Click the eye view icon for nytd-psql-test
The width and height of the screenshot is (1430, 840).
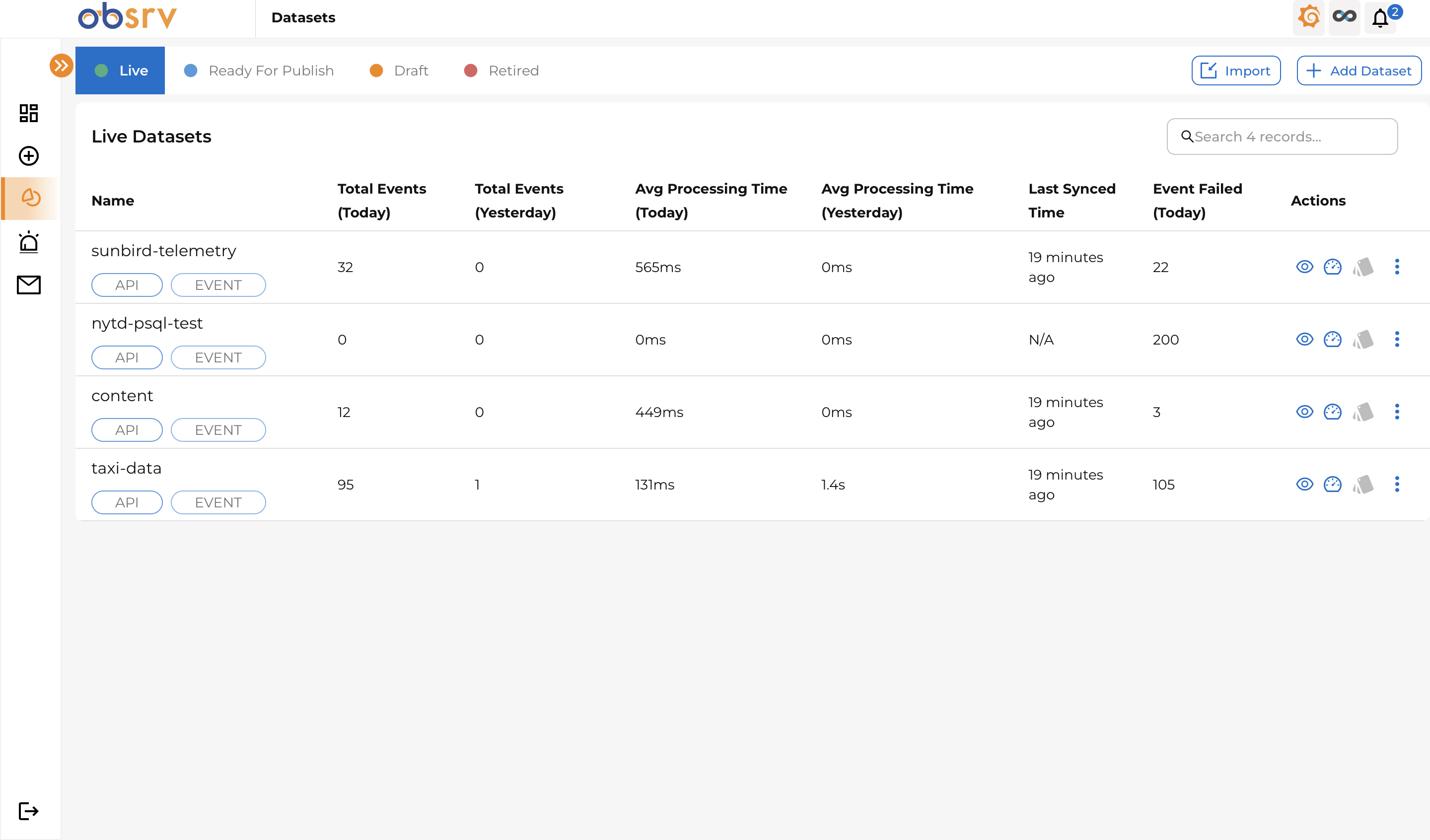[x=1304, y=340]
